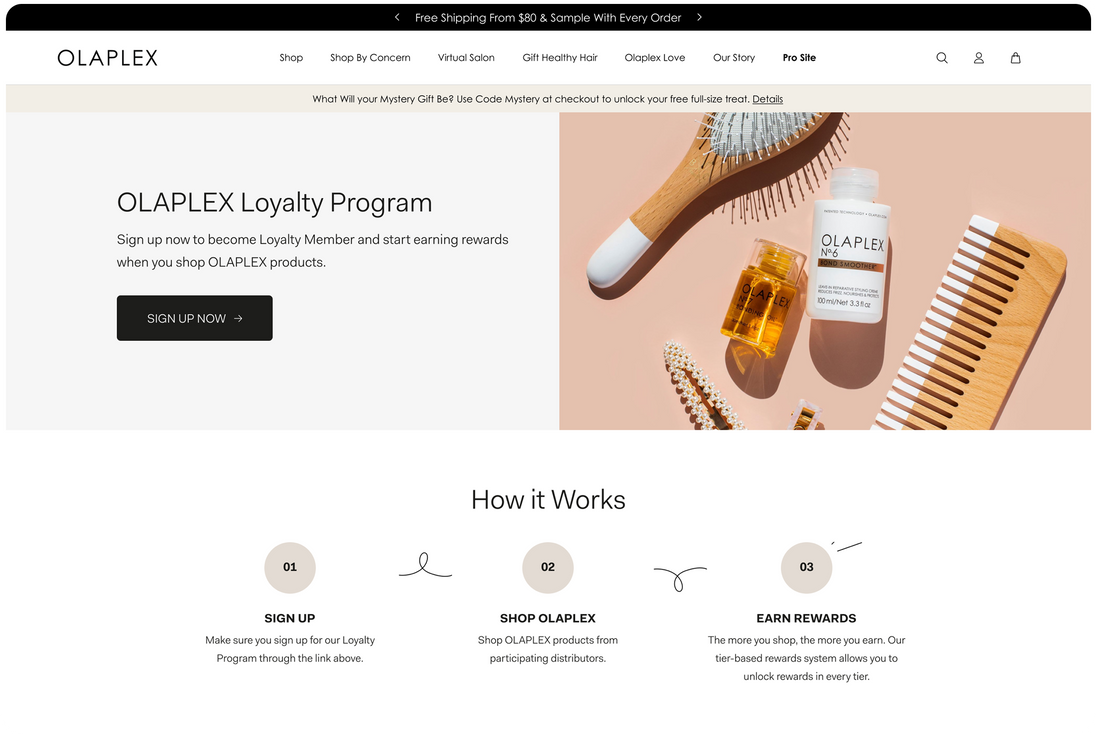Open Our Story page

pos(734,58)
